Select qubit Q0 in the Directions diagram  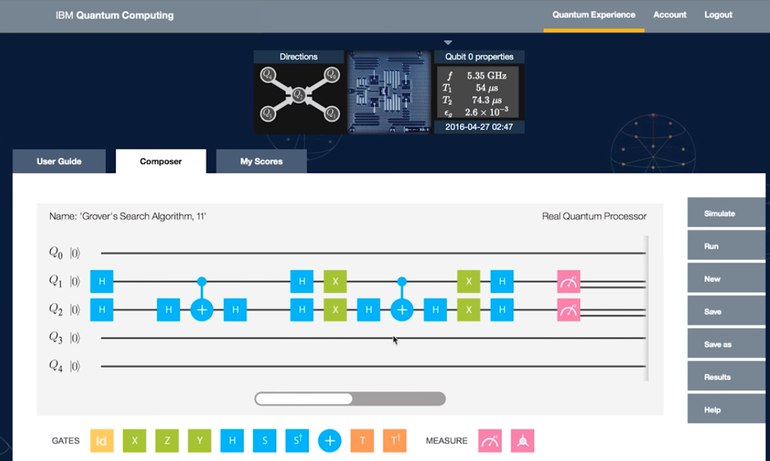pos(332,75)
